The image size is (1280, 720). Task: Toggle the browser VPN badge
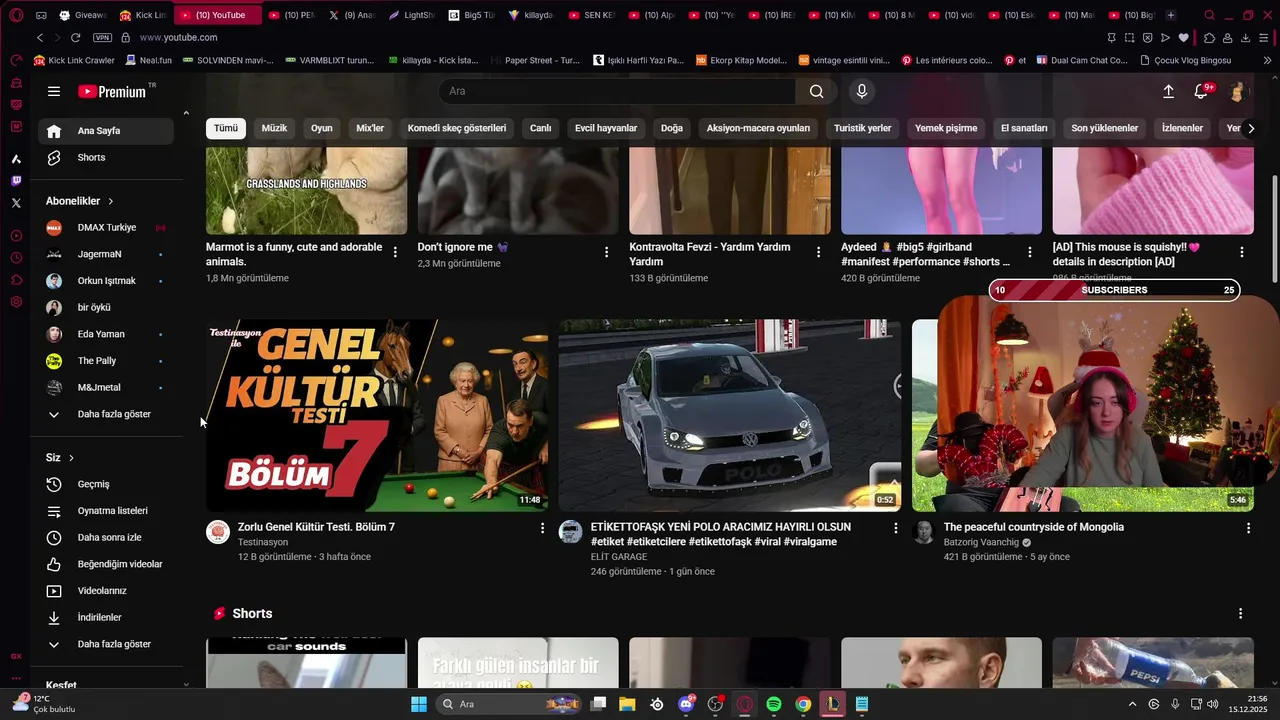pyautogui.click(x=102, y=37)
